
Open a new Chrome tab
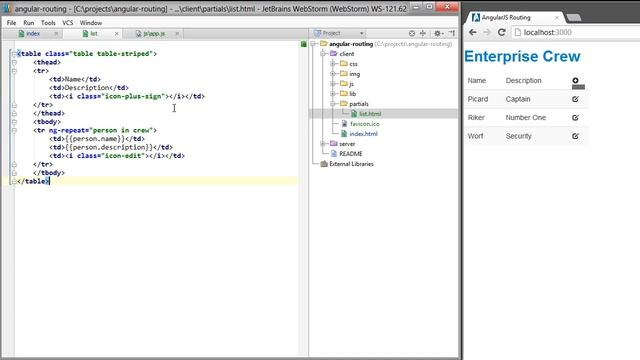pyautogui.click(x=573, y=18)
